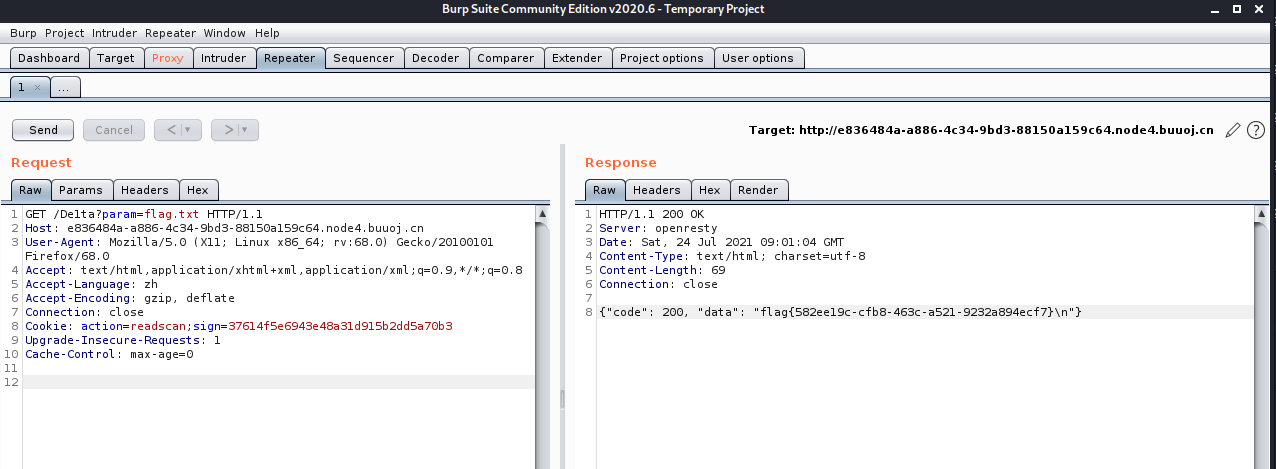Click the Response panel heading
The width and height of the screenshot is (1276, 469).
click(x=621, y=162)
